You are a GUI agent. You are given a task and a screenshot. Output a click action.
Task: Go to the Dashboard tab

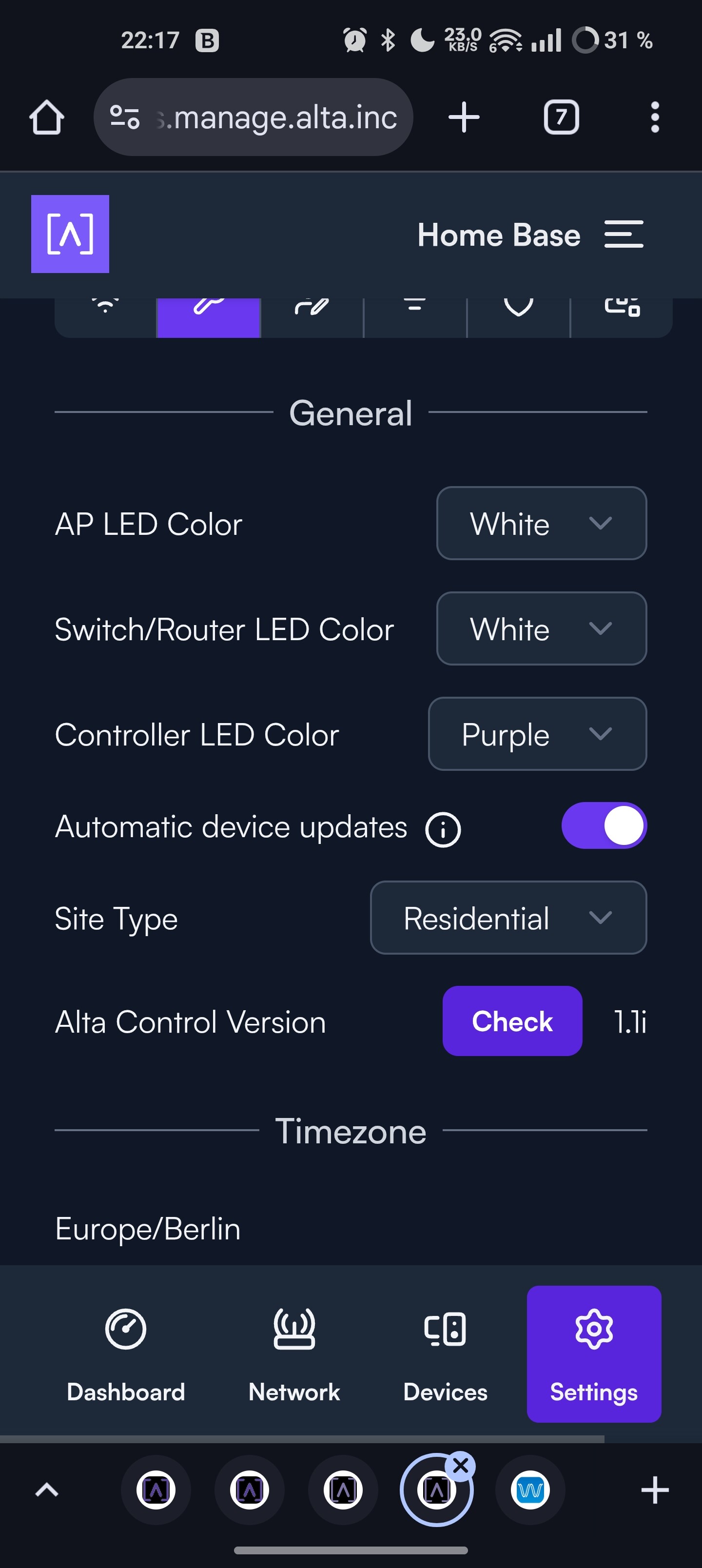tap(125, 1354)
